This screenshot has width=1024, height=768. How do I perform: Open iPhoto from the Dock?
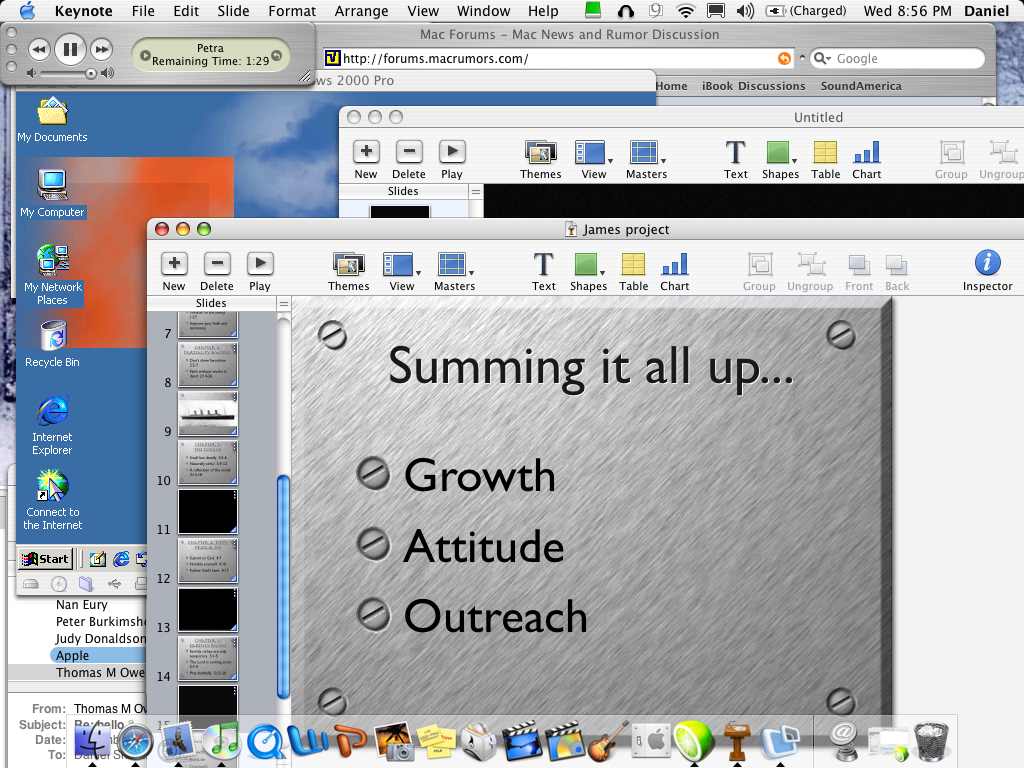[394, 742]
